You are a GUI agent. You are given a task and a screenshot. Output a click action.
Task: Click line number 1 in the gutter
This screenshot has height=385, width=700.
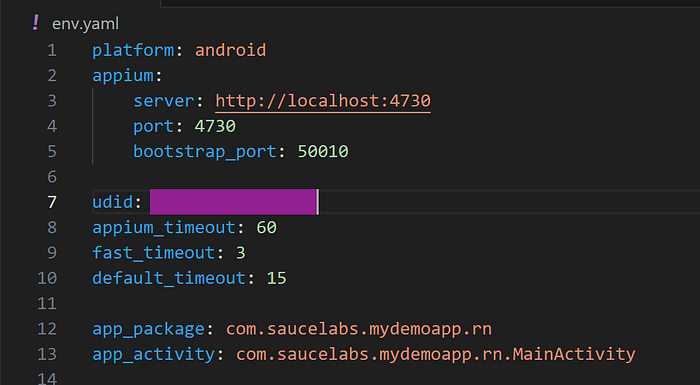52,50
